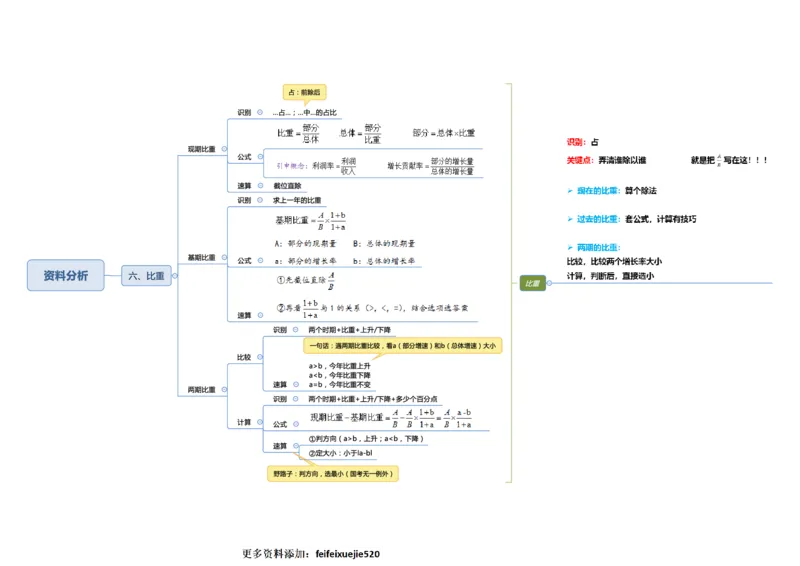
Task: Collapse the 计算 sub-branch toggle
Action: (x=258, y=422)
